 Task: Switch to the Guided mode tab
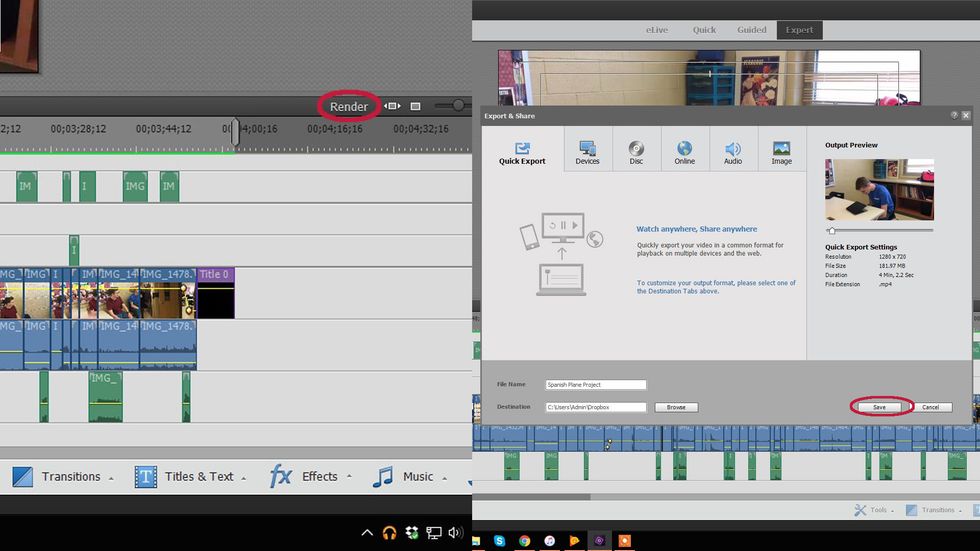coord(751,30)
